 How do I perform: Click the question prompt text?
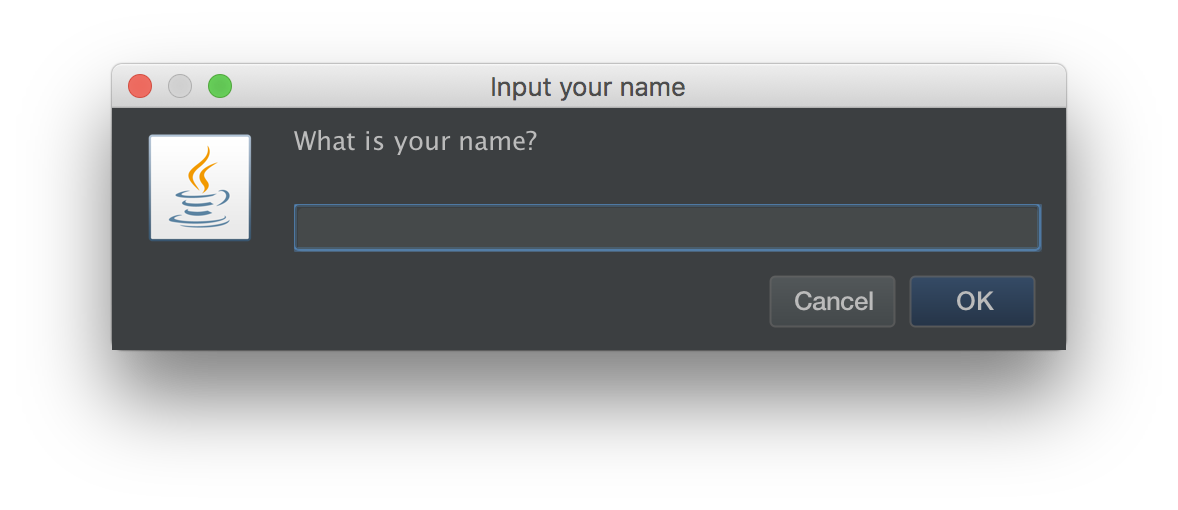click(x=415, y=141)
